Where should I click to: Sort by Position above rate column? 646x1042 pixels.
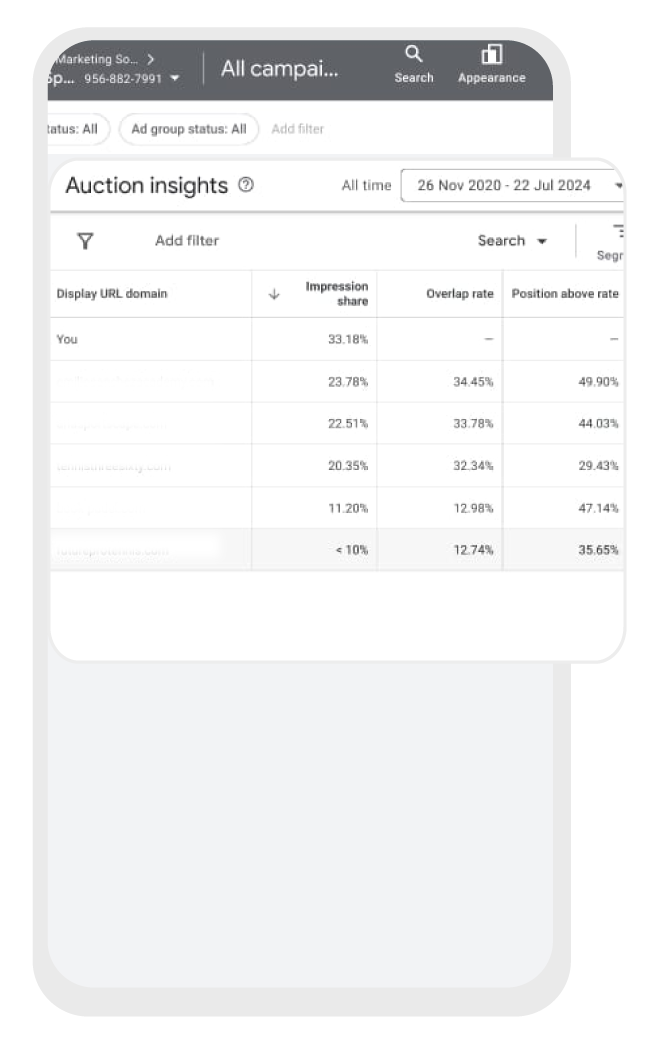pos(564,294)
